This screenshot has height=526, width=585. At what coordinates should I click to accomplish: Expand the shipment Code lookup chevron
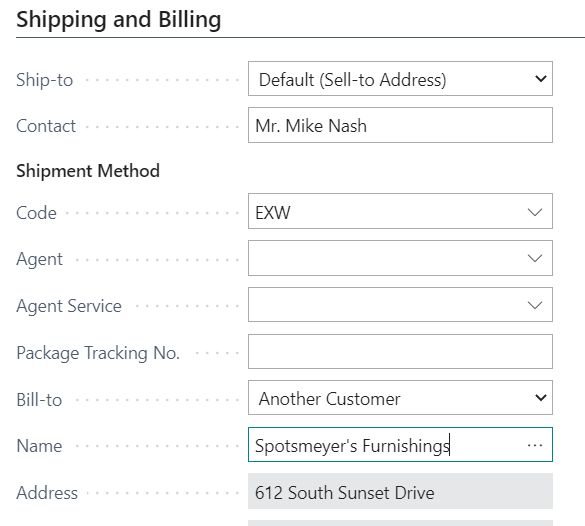535,212
